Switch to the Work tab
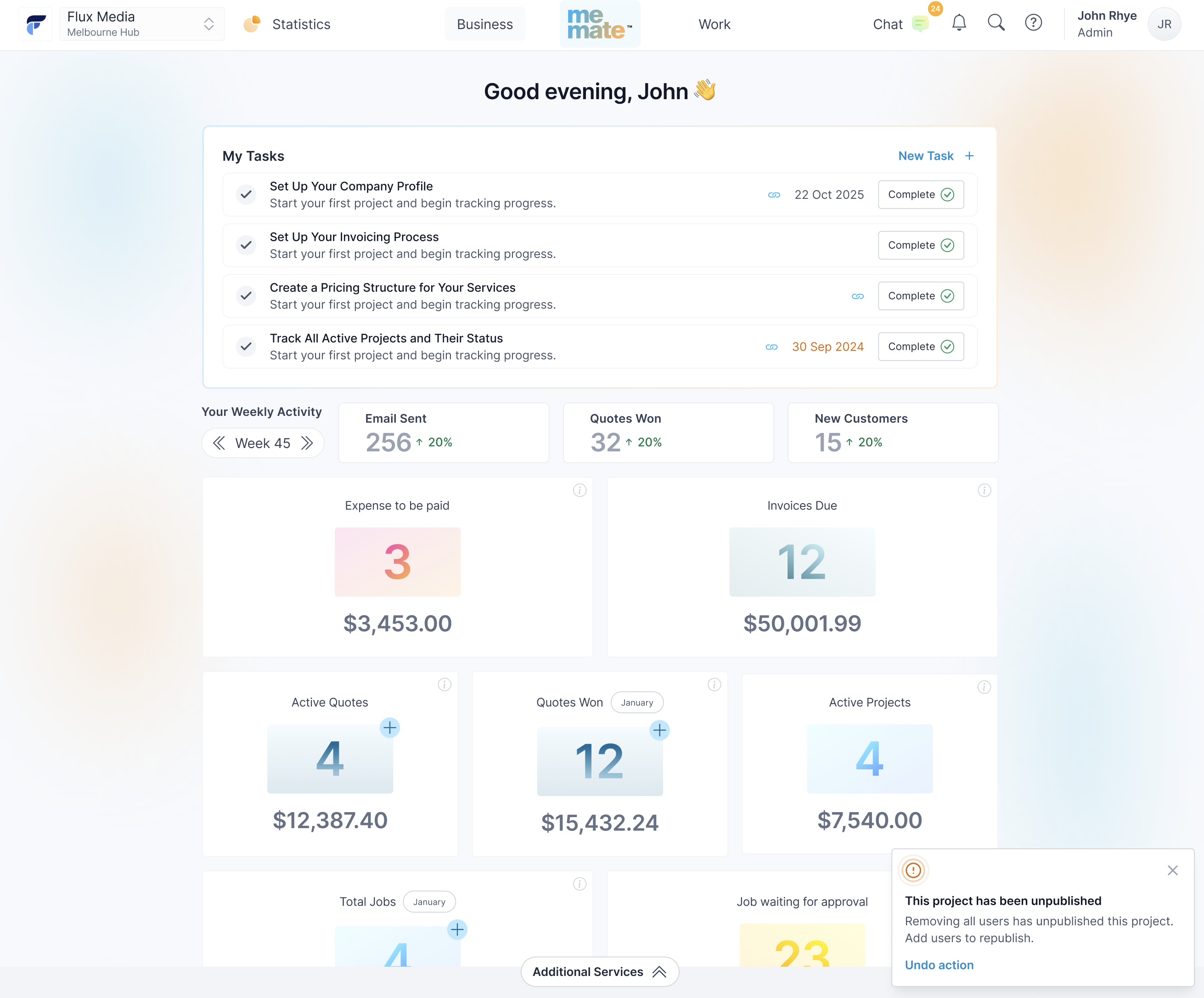Screen dimensions: 1204x998 (x=714, y=24)
